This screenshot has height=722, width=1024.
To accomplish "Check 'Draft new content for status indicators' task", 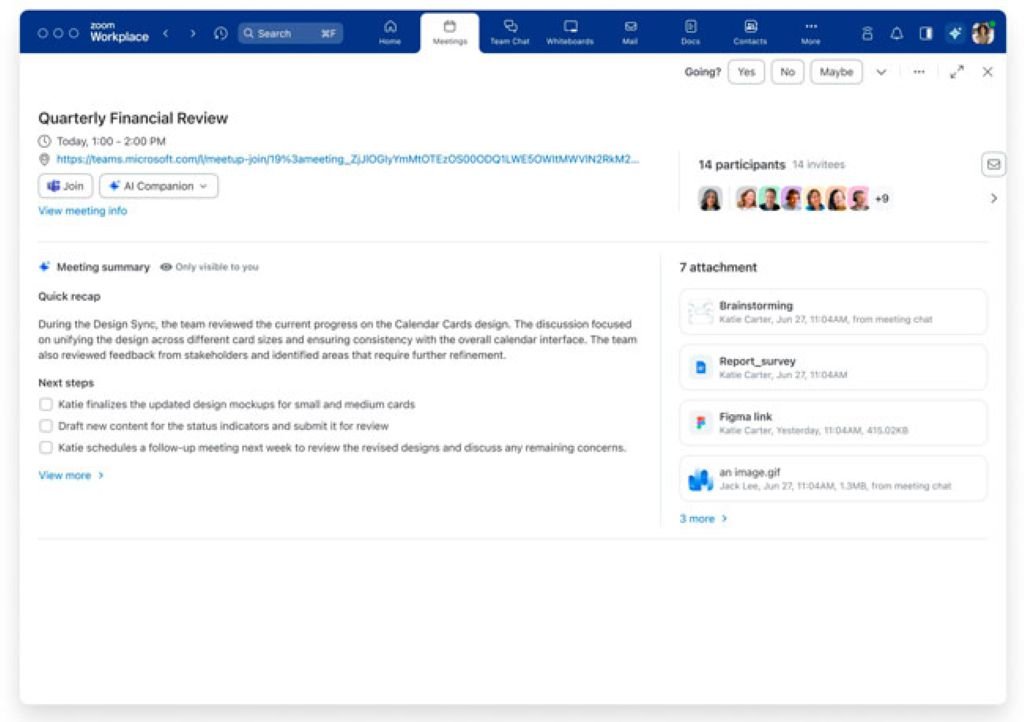I will [x=46, y=426].
